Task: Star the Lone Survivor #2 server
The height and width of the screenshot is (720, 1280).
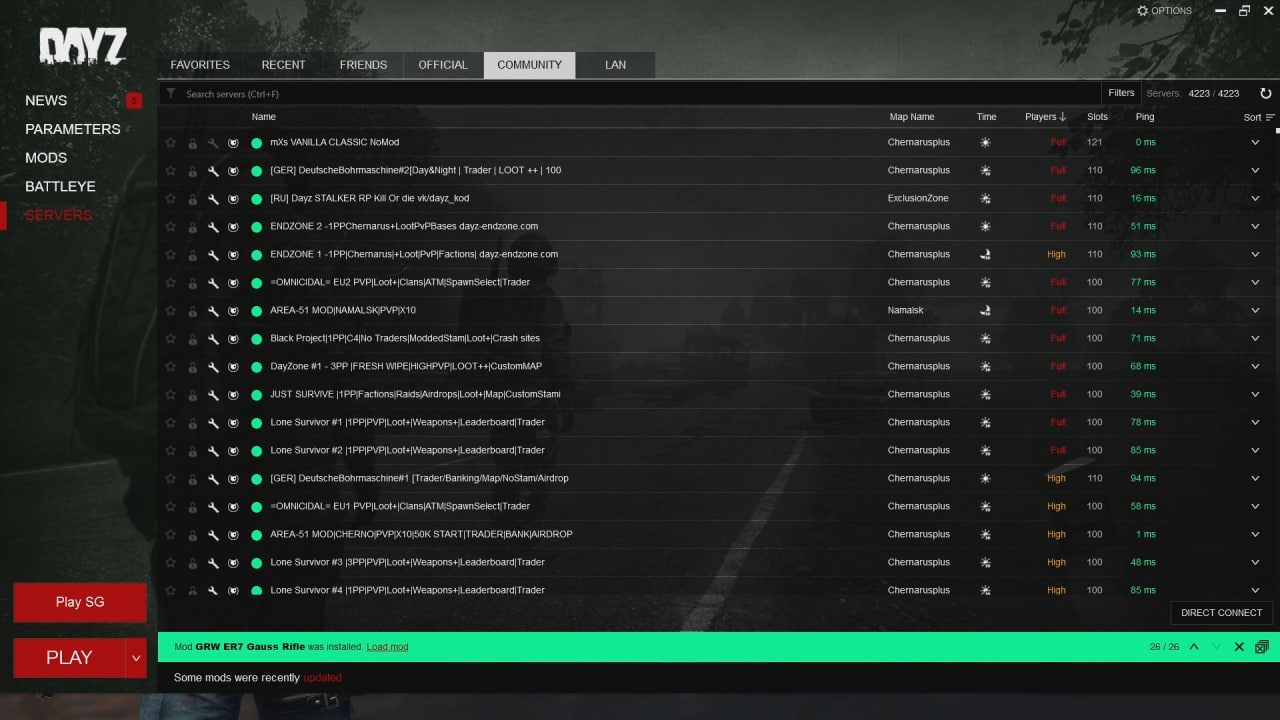Action: [170, 450]
